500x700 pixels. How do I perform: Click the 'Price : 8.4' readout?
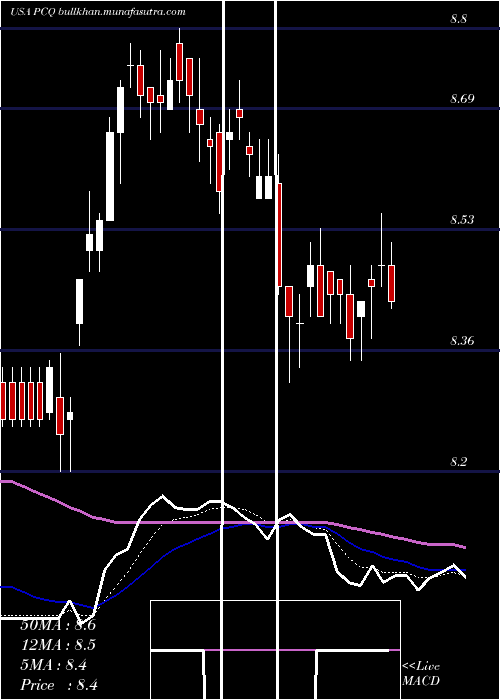click(x=59, y=685)
